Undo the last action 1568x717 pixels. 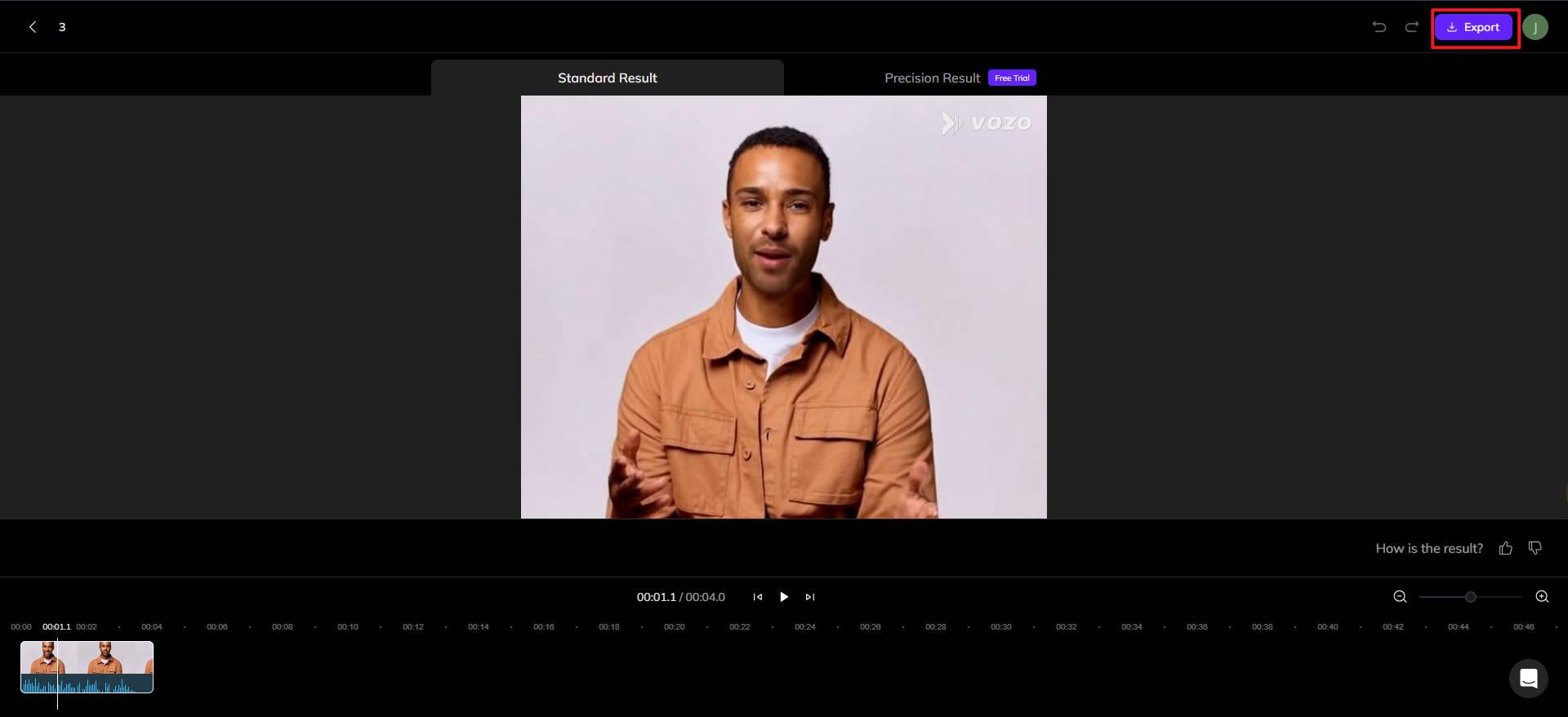click(1379, 27)
